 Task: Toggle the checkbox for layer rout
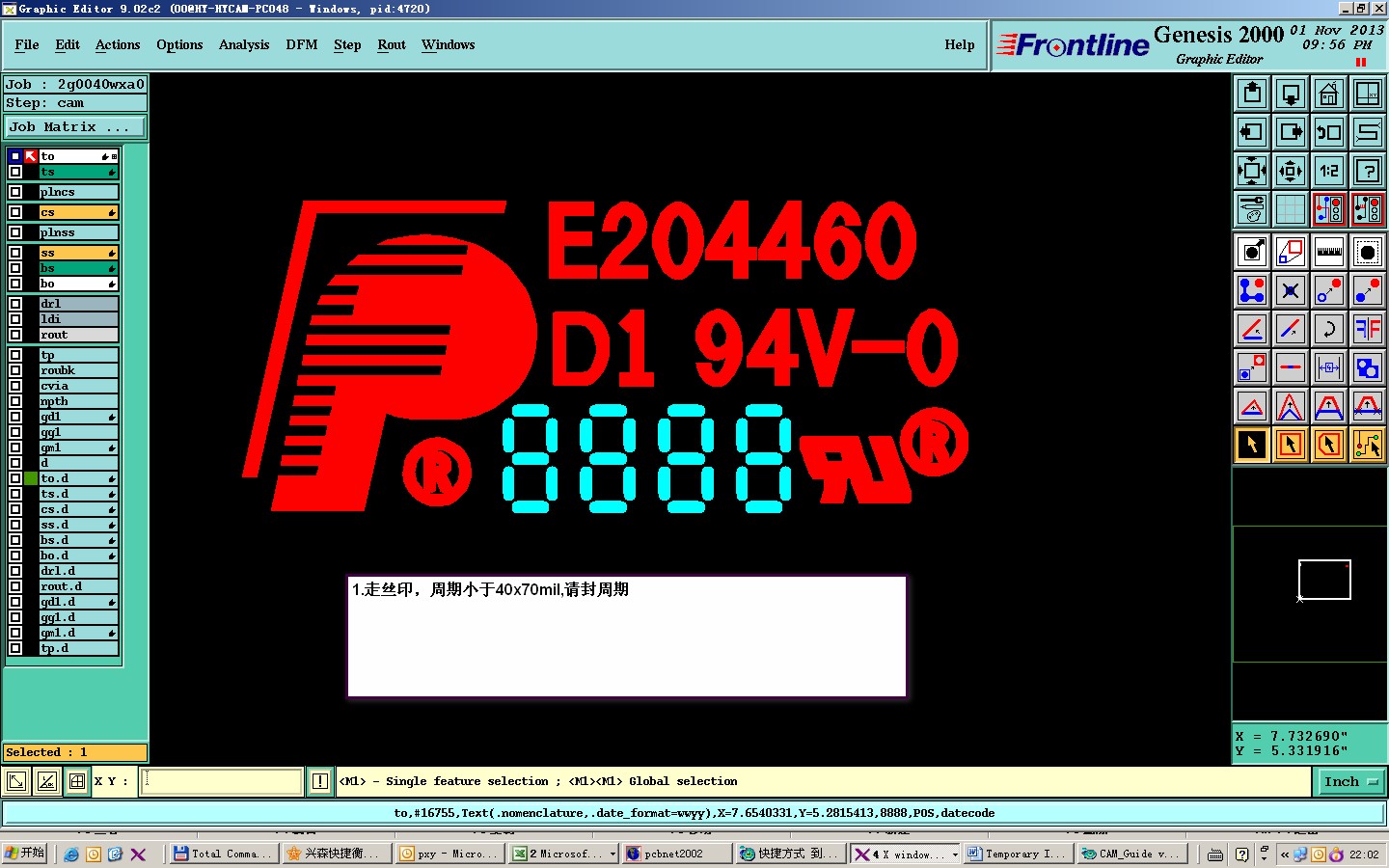tap(15, 335)
